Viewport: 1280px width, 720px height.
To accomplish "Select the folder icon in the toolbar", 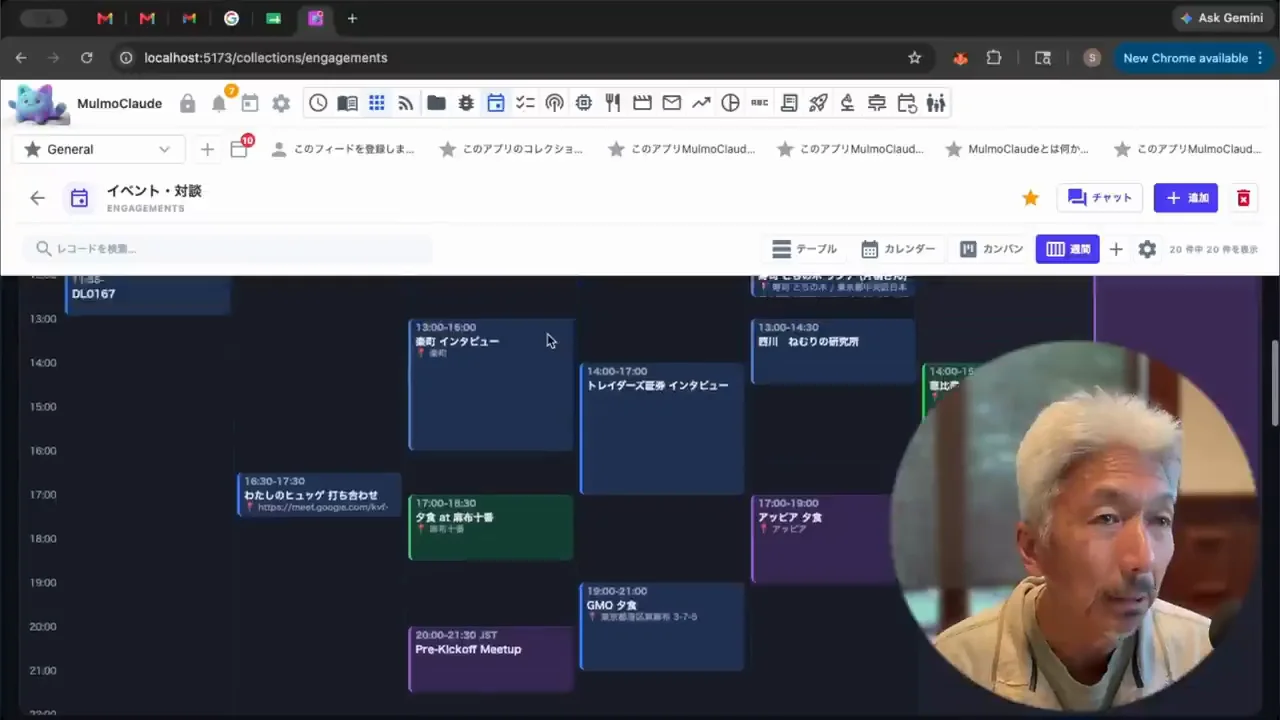I will coord(436,103).
